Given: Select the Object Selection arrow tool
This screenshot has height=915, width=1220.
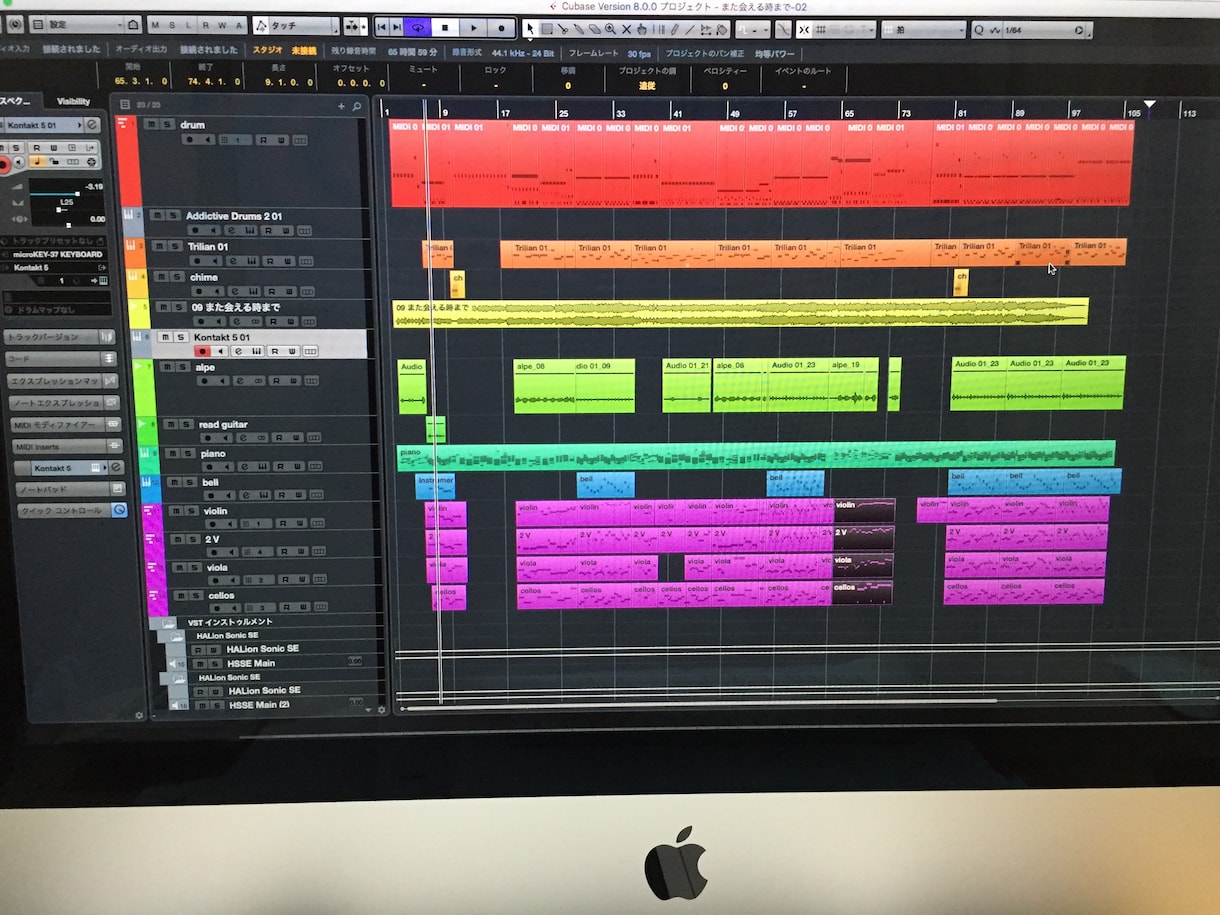Looking at the screenshot, I should click(530, 29).
